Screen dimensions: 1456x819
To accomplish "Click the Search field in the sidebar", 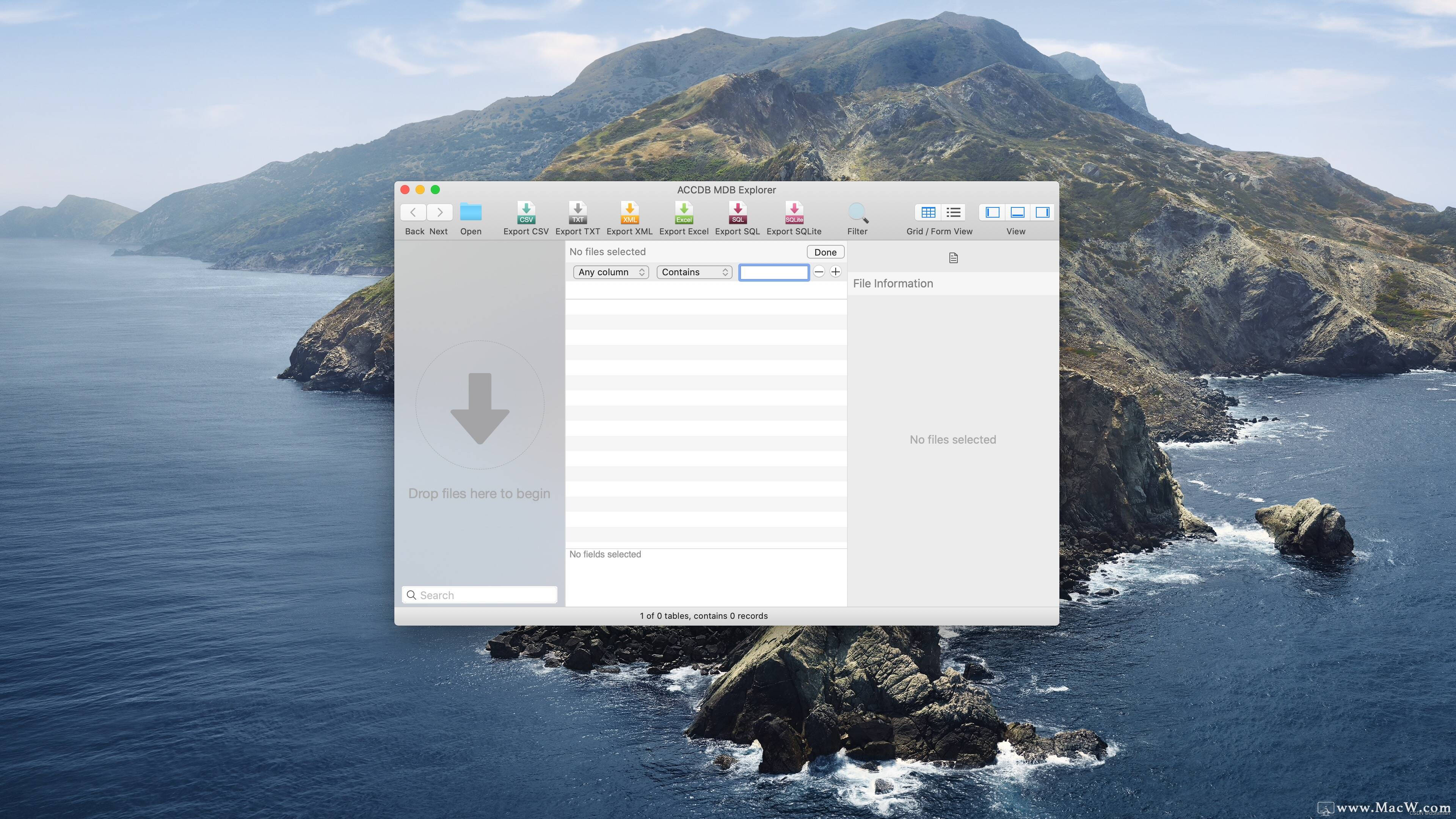I will [x=479, y=595].
